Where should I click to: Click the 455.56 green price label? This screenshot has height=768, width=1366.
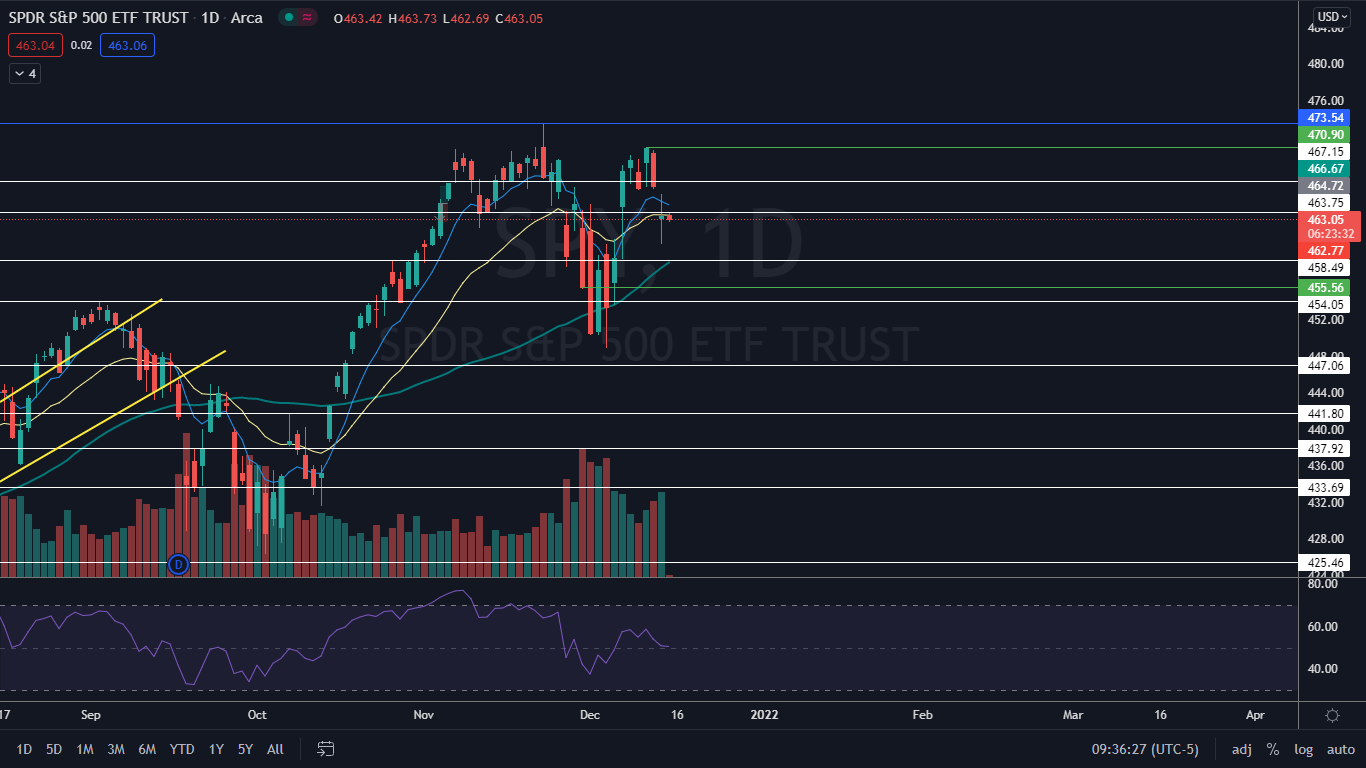(1325, 287)
